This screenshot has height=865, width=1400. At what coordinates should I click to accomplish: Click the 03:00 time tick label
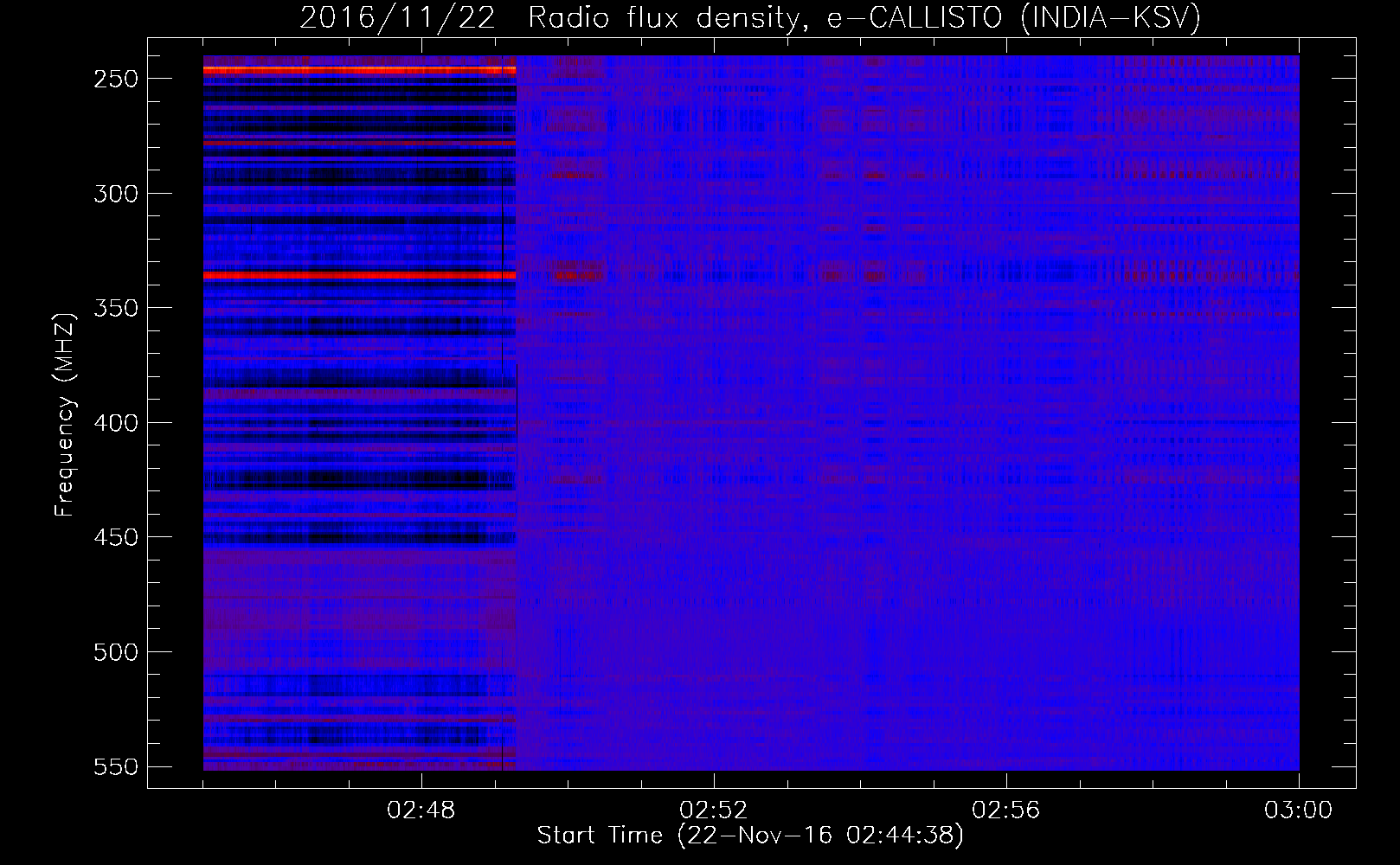[1299, 811]
